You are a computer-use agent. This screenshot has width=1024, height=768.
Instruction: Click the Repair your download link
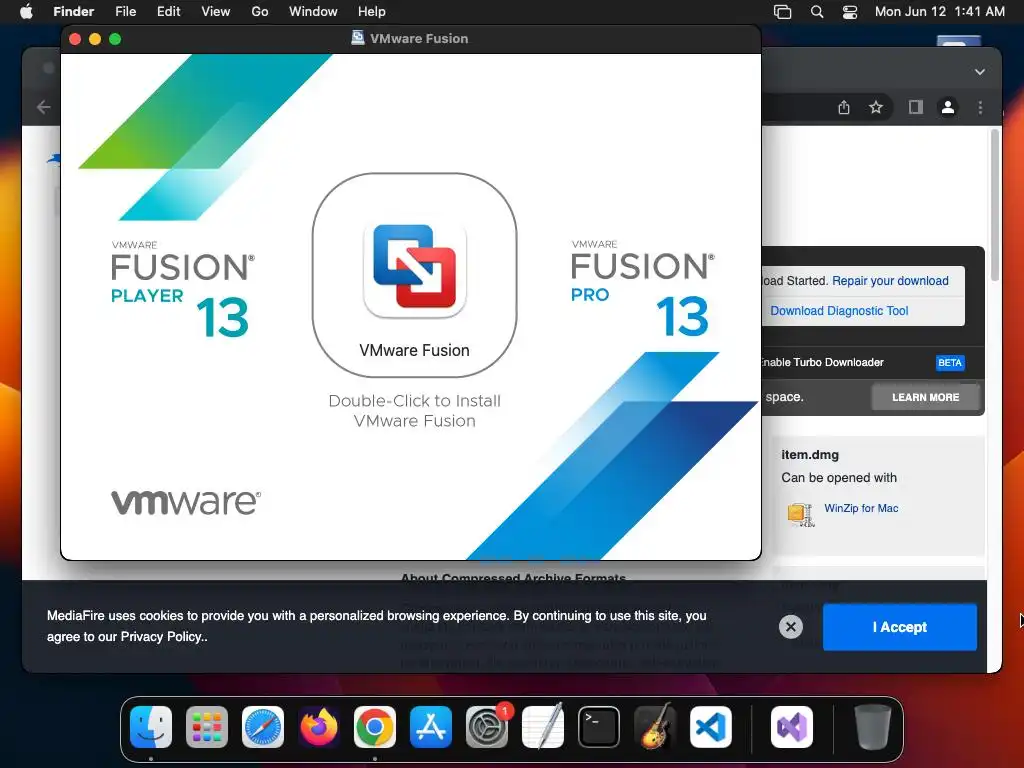[890, 281]
